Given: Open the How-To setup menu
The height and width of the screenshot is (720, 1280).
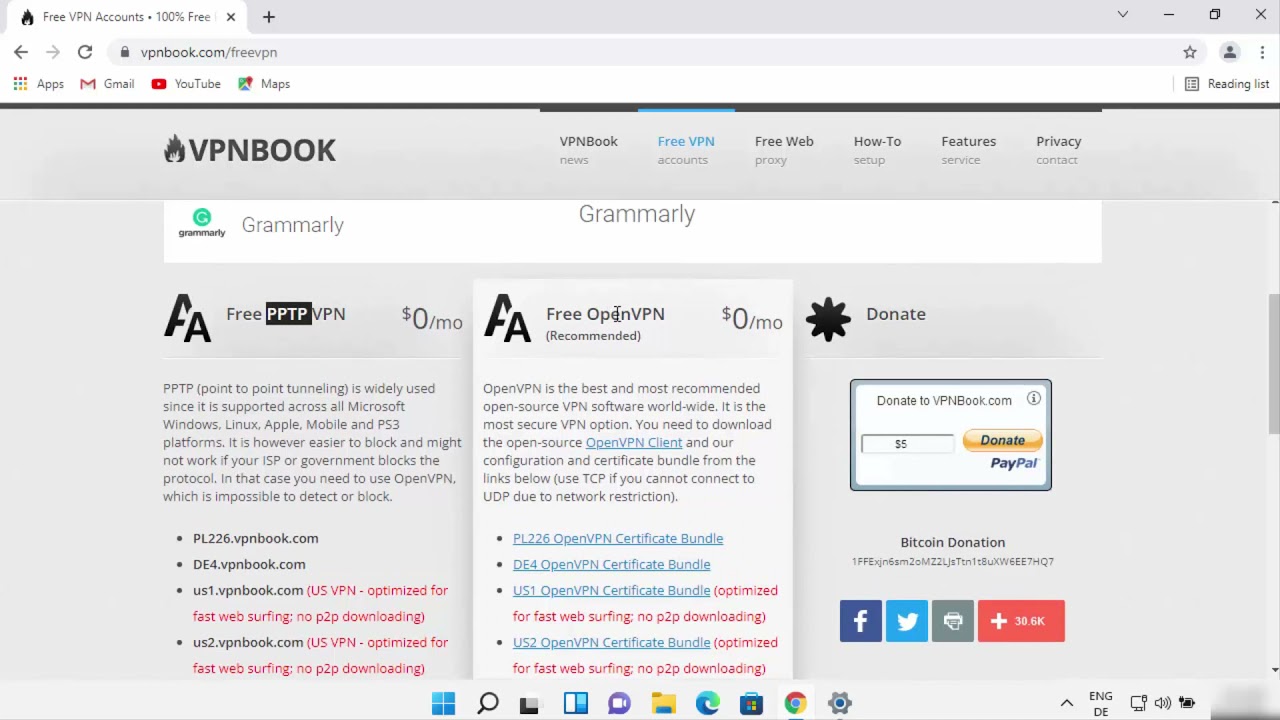Looking at the screenshot, I should pos(877,149).
